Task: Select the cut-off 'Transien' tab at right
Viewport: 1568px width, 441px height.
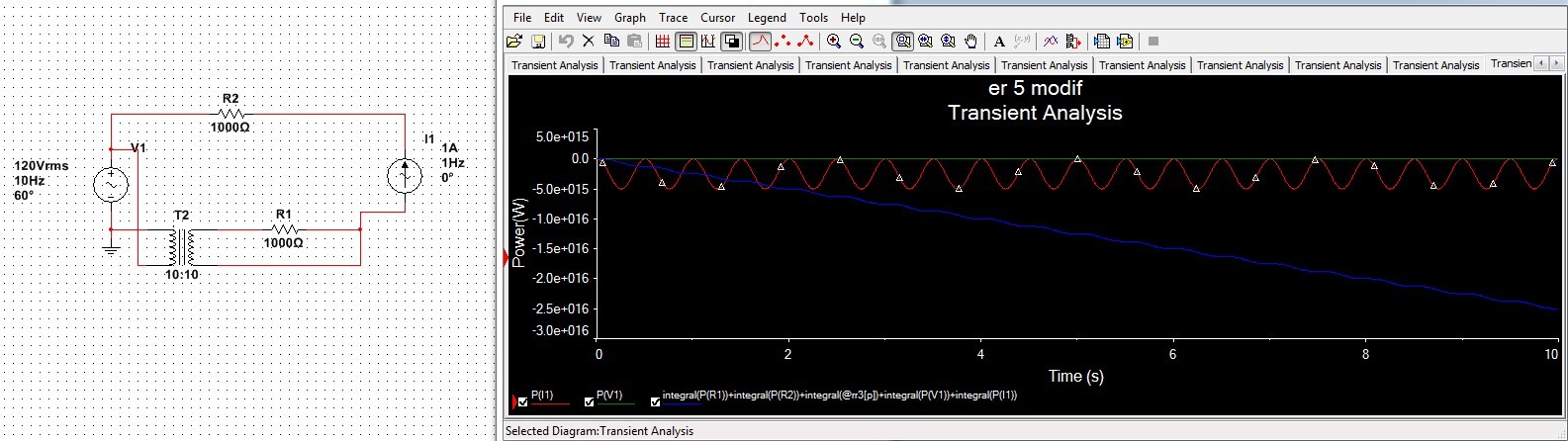Action: pyautogui.click(x=1511, y=63)
